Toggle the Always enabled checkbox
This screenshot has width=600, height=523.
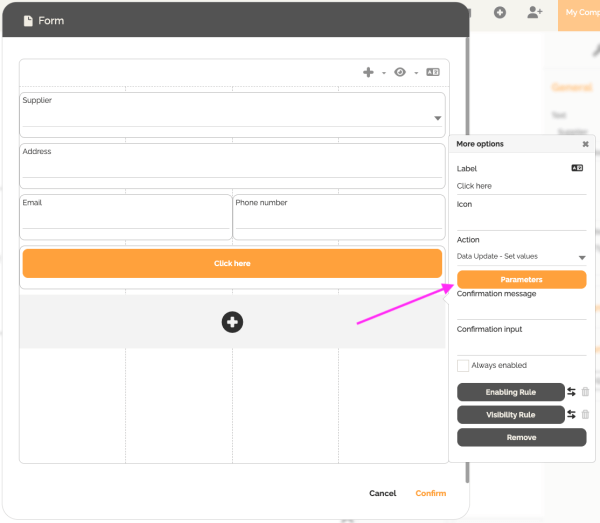[463, 366]
